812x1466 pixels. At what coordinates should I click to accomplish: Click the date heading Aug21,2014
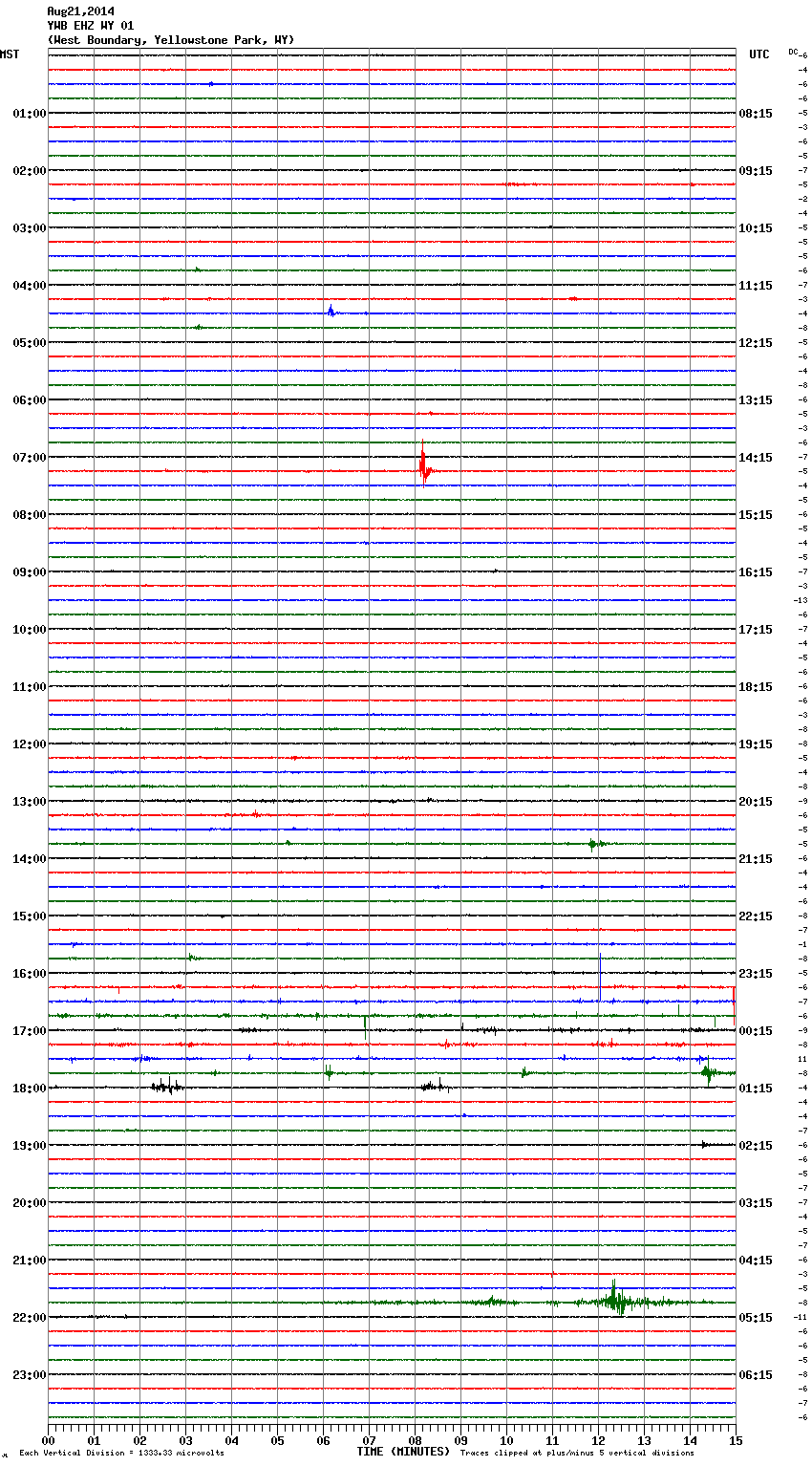[x=80, y=11]
